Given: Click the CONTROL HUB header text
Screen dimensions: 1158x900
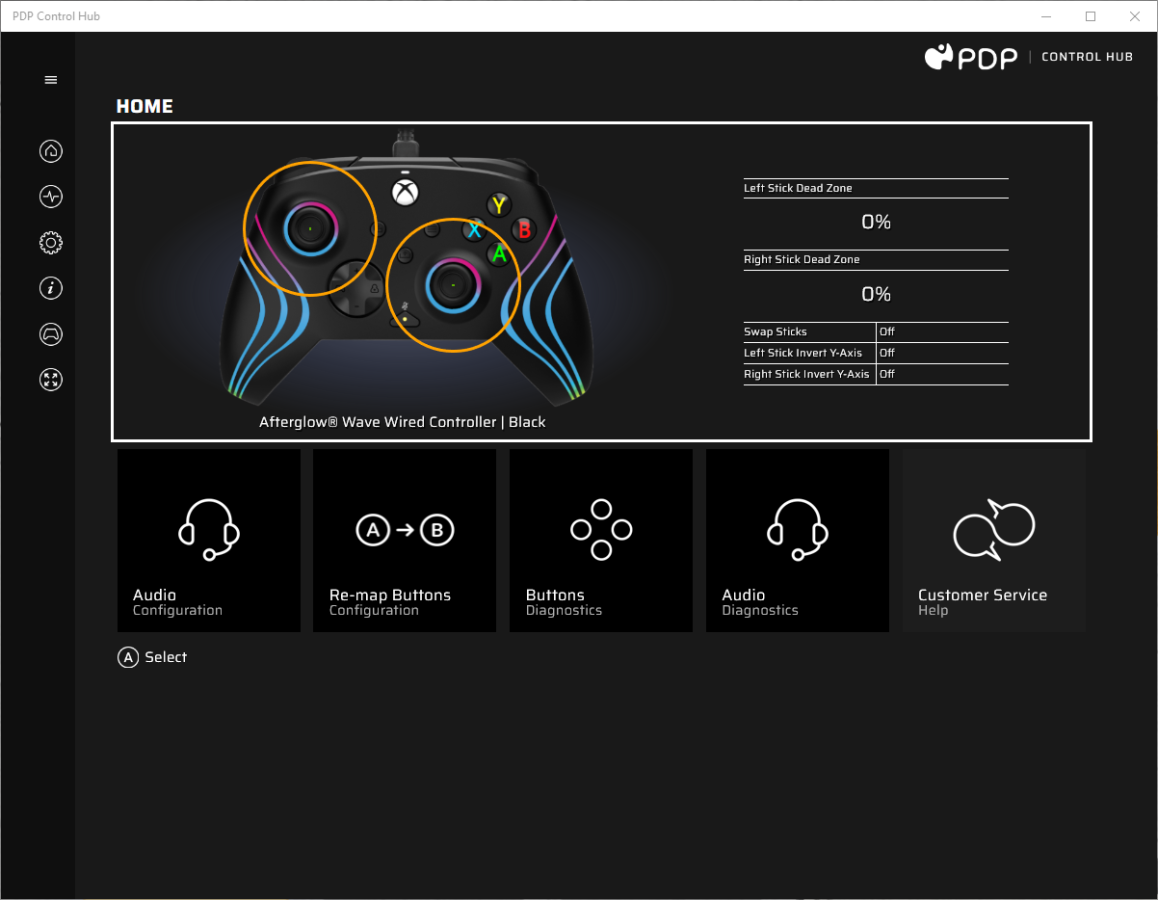Looking at the screenshot, I should 1086,57.
